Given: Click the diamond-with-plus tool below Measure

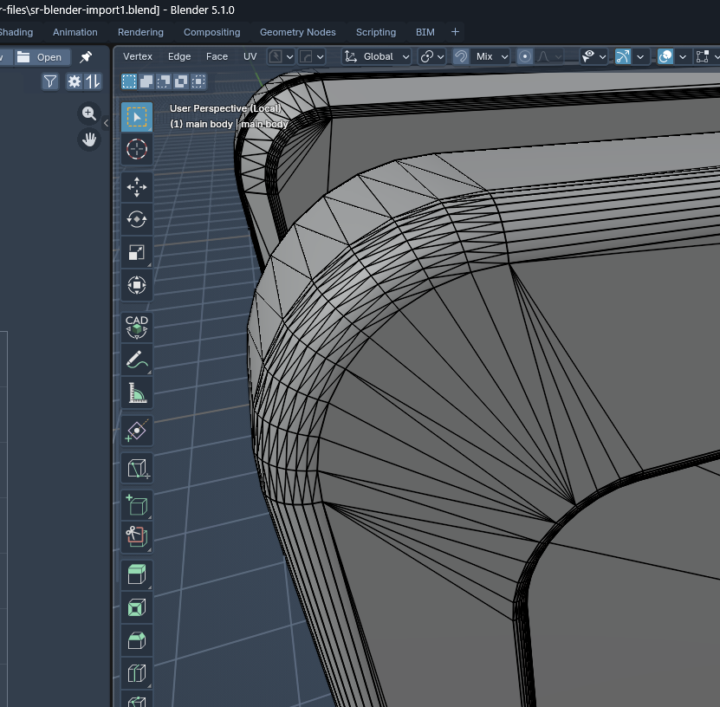Looking at the screenshot, I should pyautogui.click(x=137, y=431).
